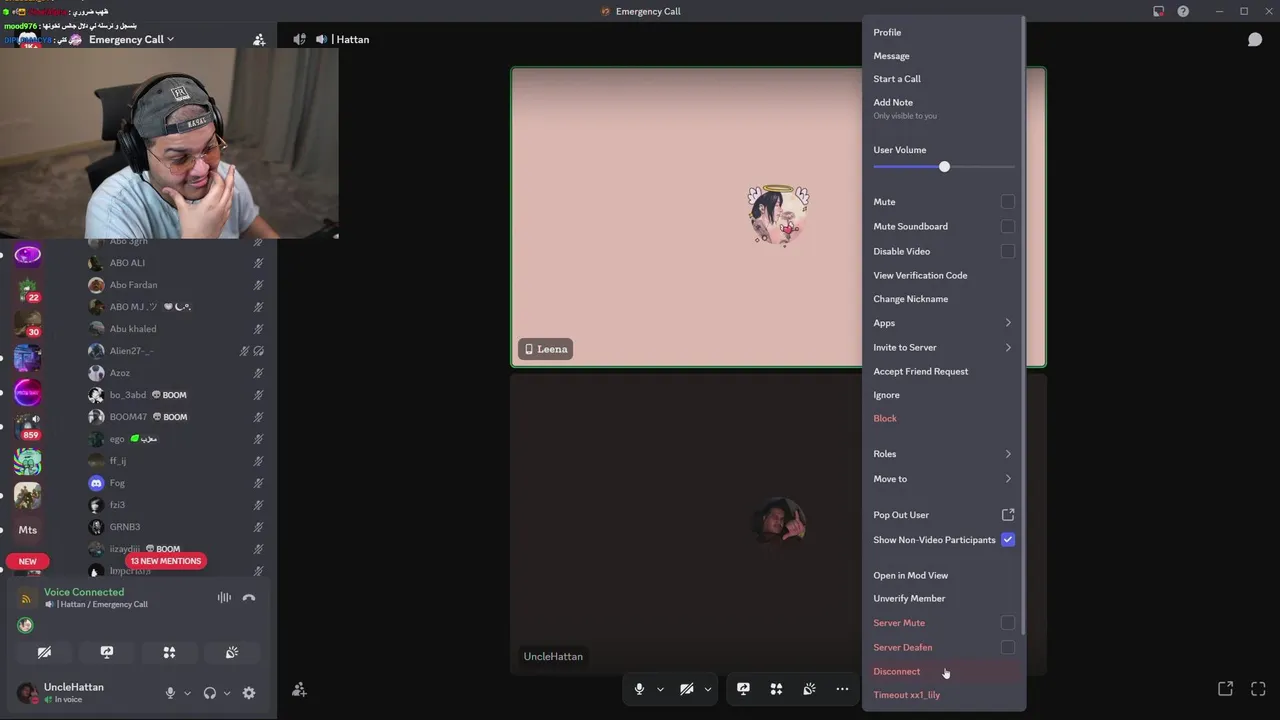Open soundboard in bottom call bar
This screenshot has height=720, width=1280.
pos(809,689)
